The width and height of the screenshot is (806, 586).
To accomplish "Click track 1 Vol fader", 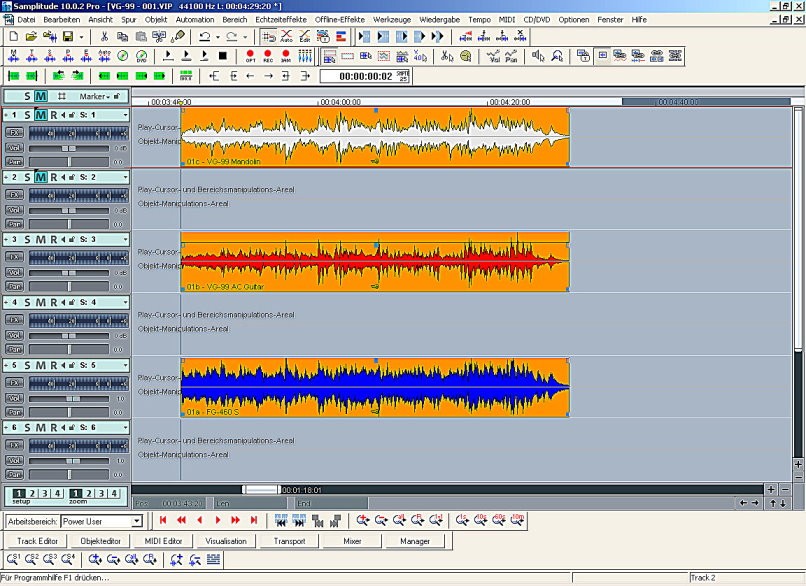I will [69, 148].
